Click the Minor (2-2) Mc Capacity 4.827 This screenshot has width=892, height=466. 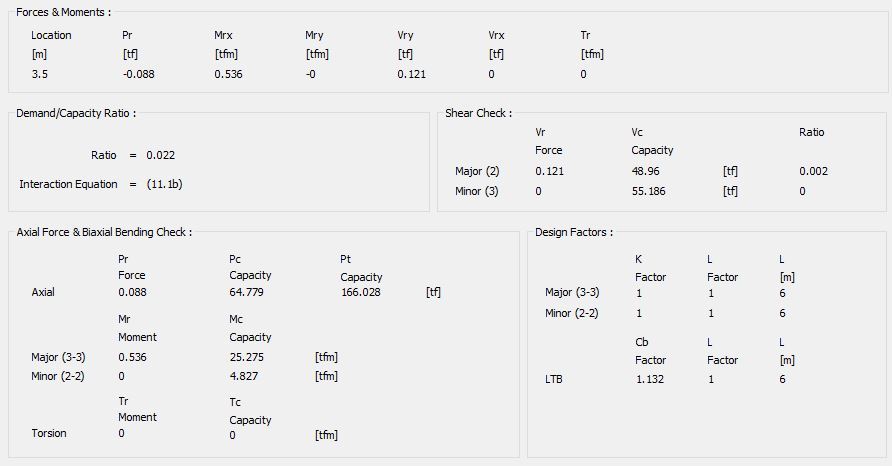click(244, 376)
